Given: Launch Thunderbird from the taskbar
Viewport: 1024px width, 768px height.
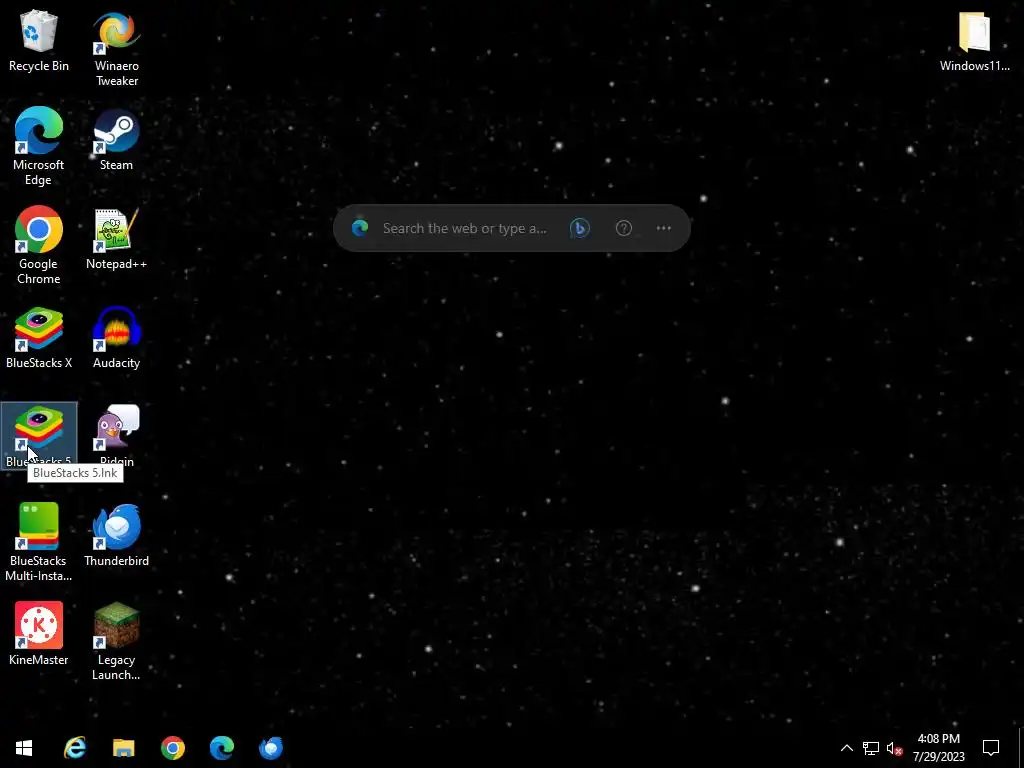Looking at the screenshot, I should coord(271,748).
